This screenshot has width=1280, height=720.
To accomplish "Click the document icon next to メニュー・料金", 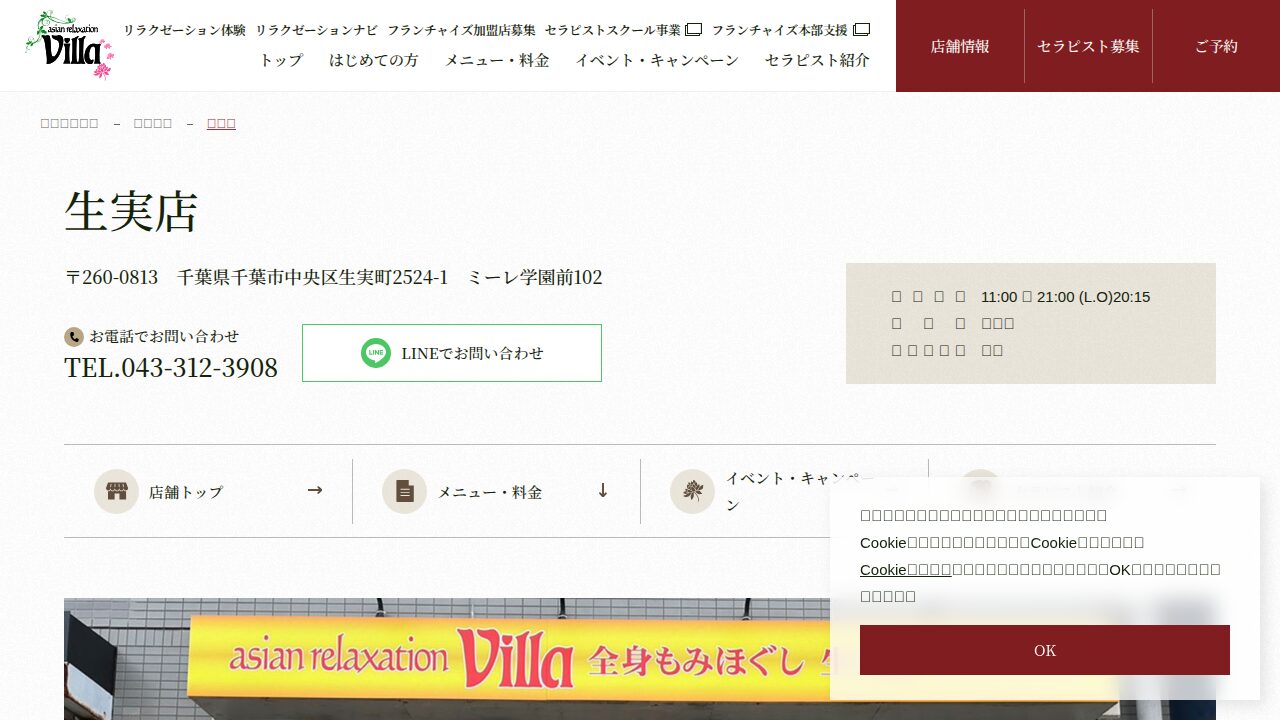I will pos(404,491).
